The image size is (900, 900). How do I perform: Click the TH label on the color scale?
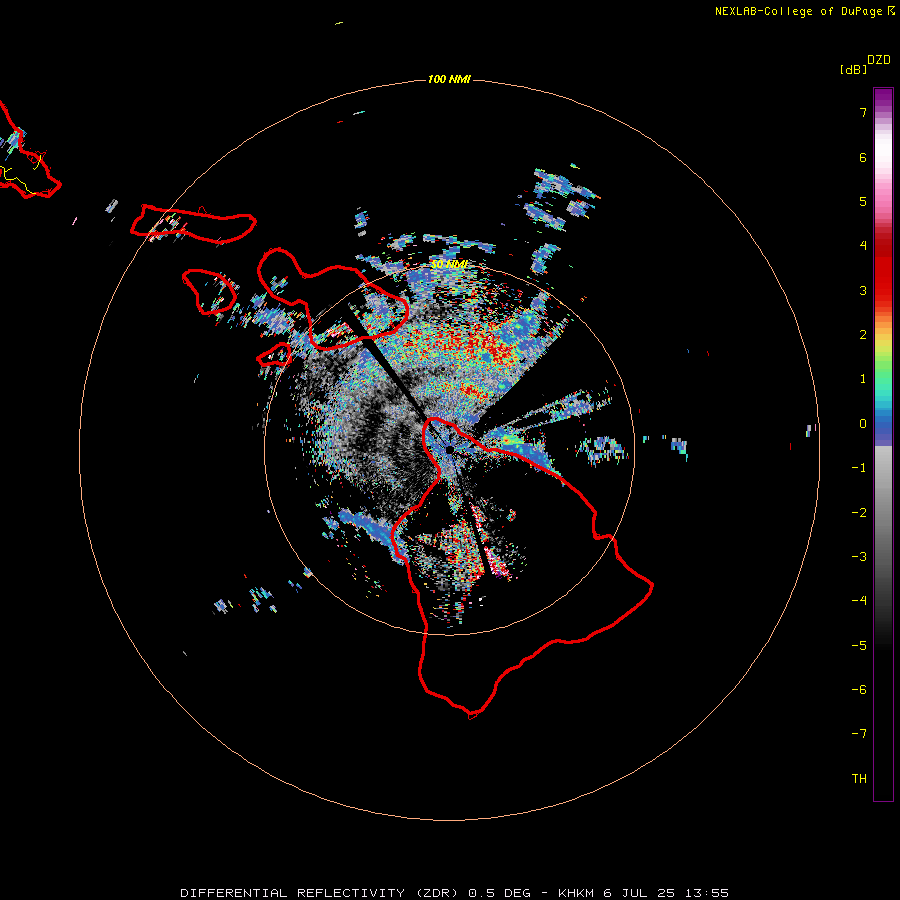859,779
